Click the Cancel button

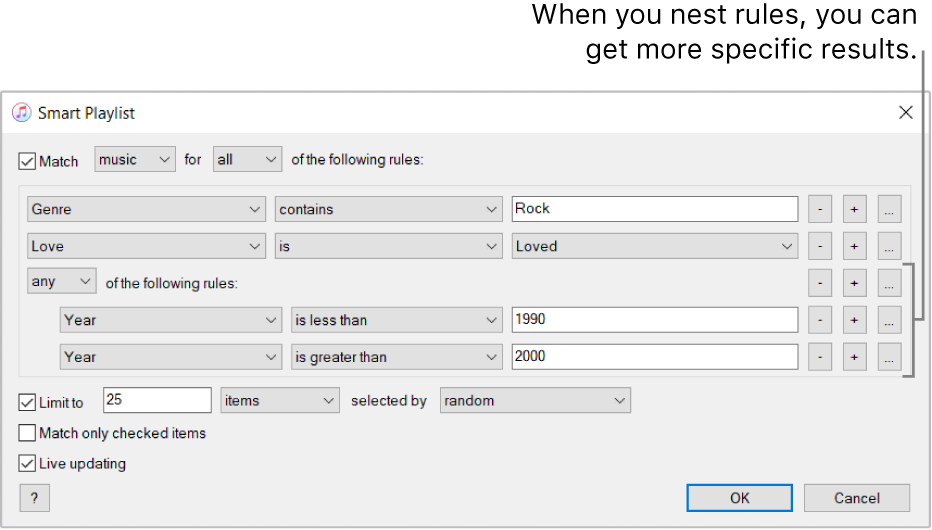(857, 498)
